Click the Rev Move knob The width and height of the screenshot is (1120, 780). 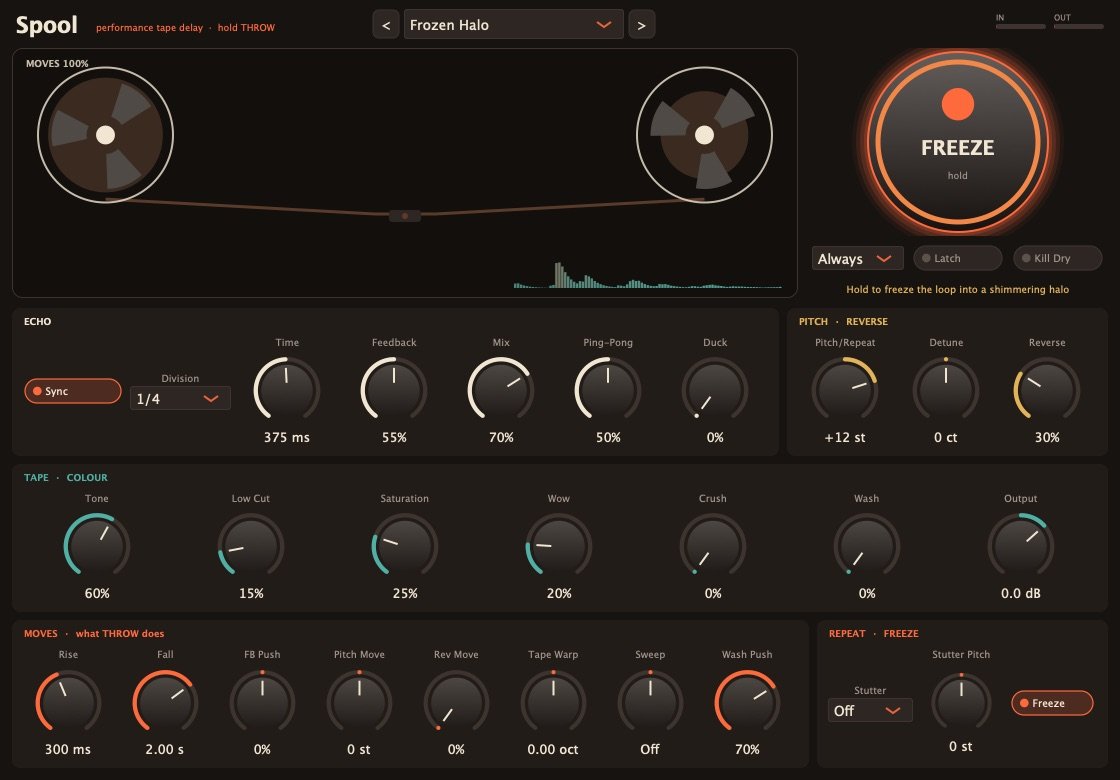click(x=456, y=702)
